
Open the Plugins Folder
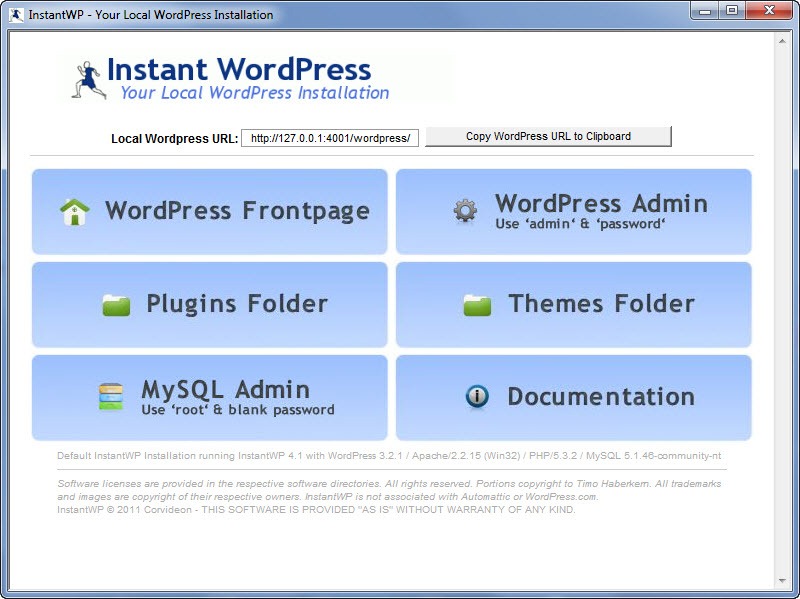[210, 305]
